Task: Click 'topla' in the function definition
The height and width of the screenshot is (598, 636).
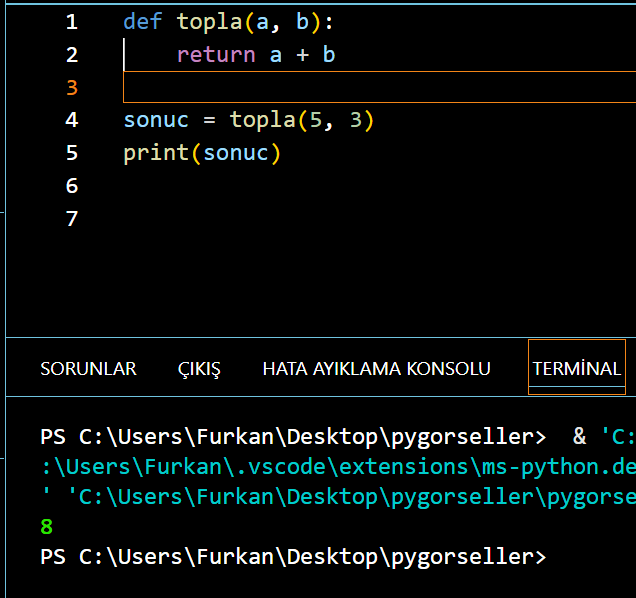Action: coord(209,22)
